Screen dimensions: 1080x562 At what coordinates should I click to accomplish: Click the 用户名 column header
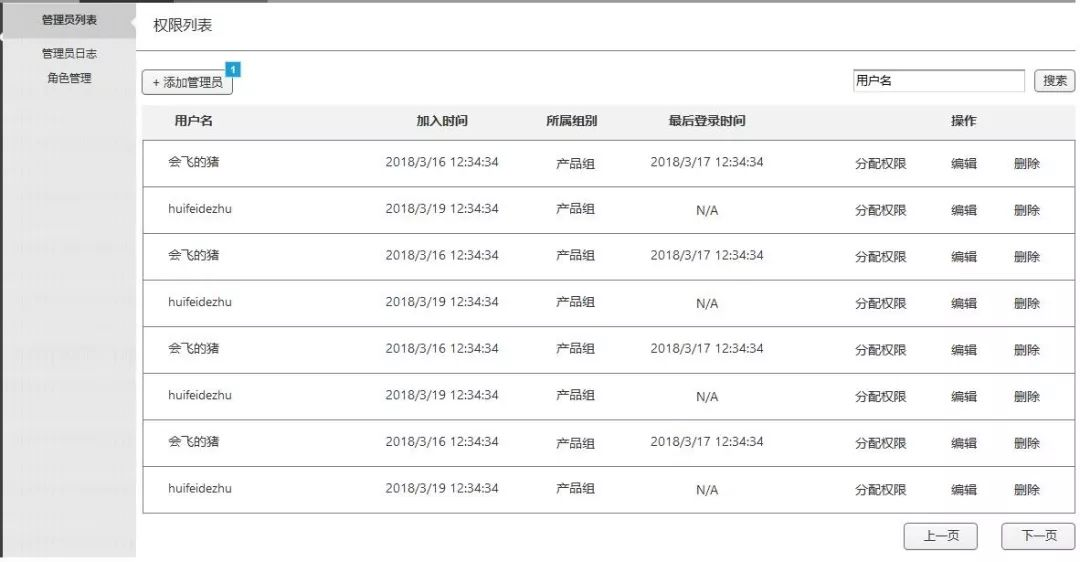(193, 122)
